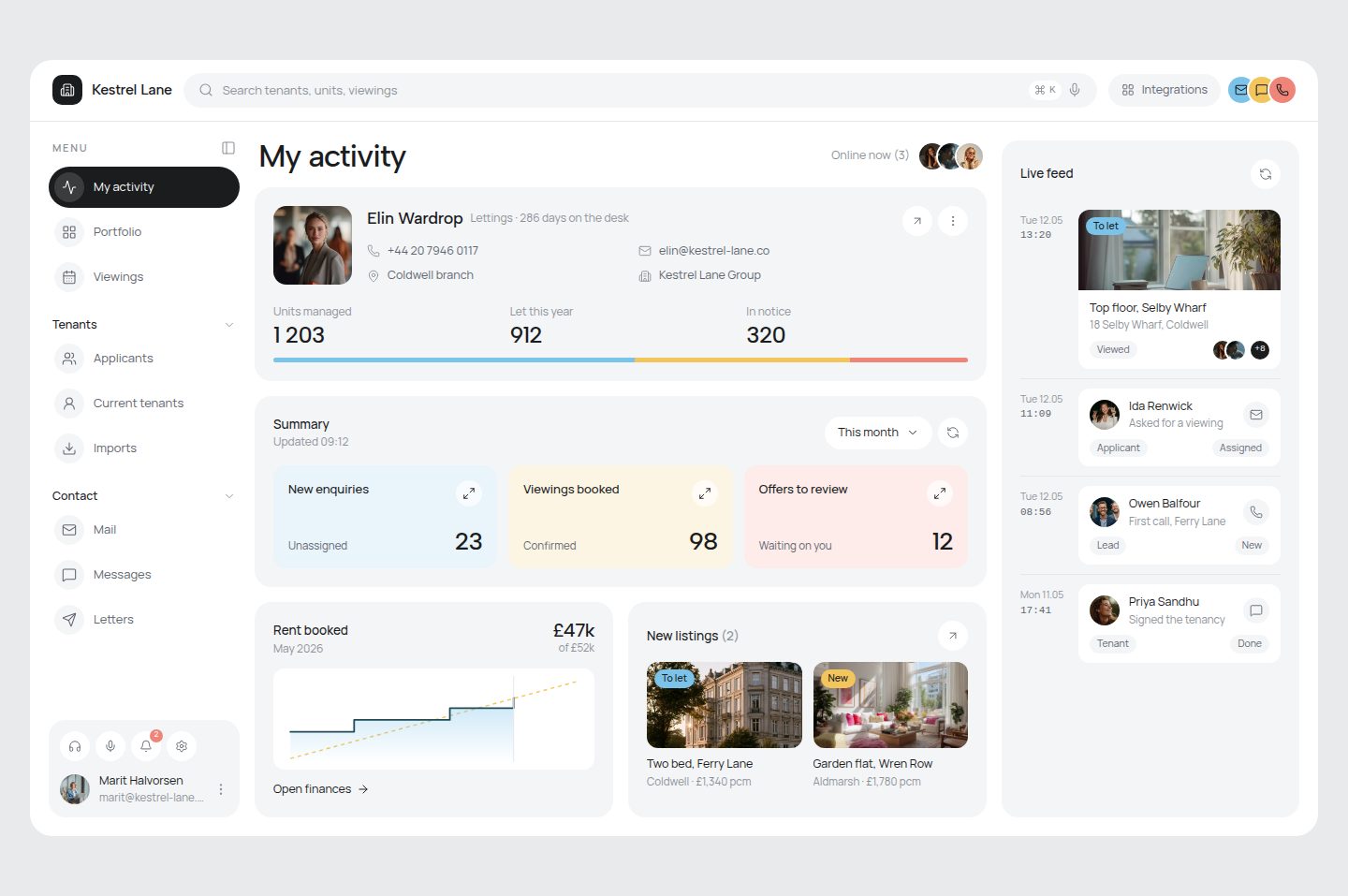Refresh the Live feed

[1266, 174]
